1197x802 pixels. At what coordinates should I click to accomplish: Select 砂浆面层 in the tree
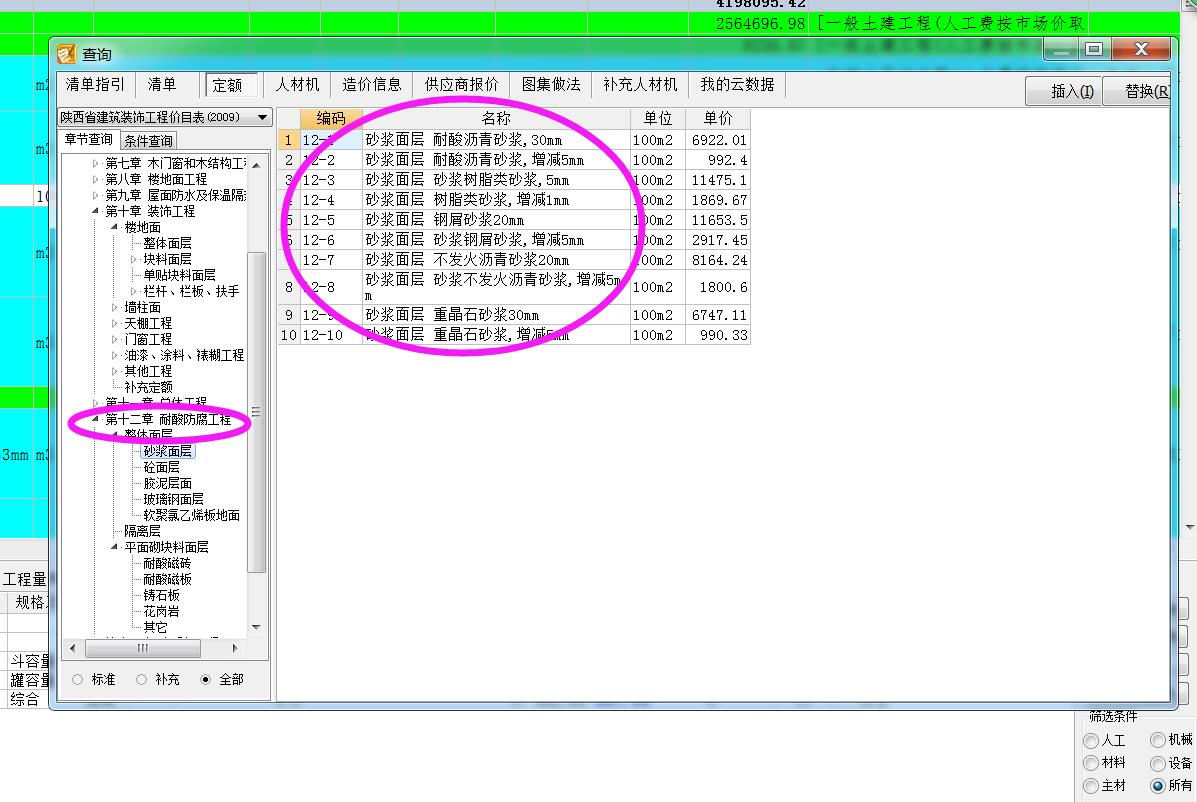tap(167, 451)
